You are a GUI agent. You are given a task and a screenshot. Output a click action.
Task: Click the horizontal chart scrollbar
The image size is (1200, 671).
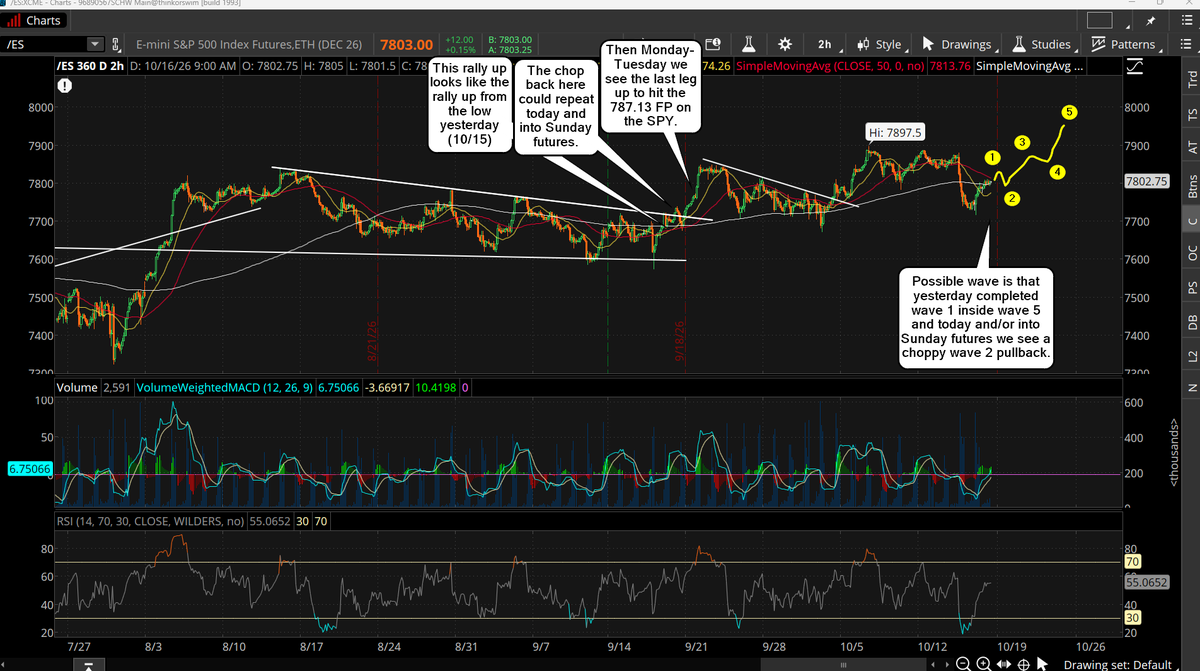point(843,664)
